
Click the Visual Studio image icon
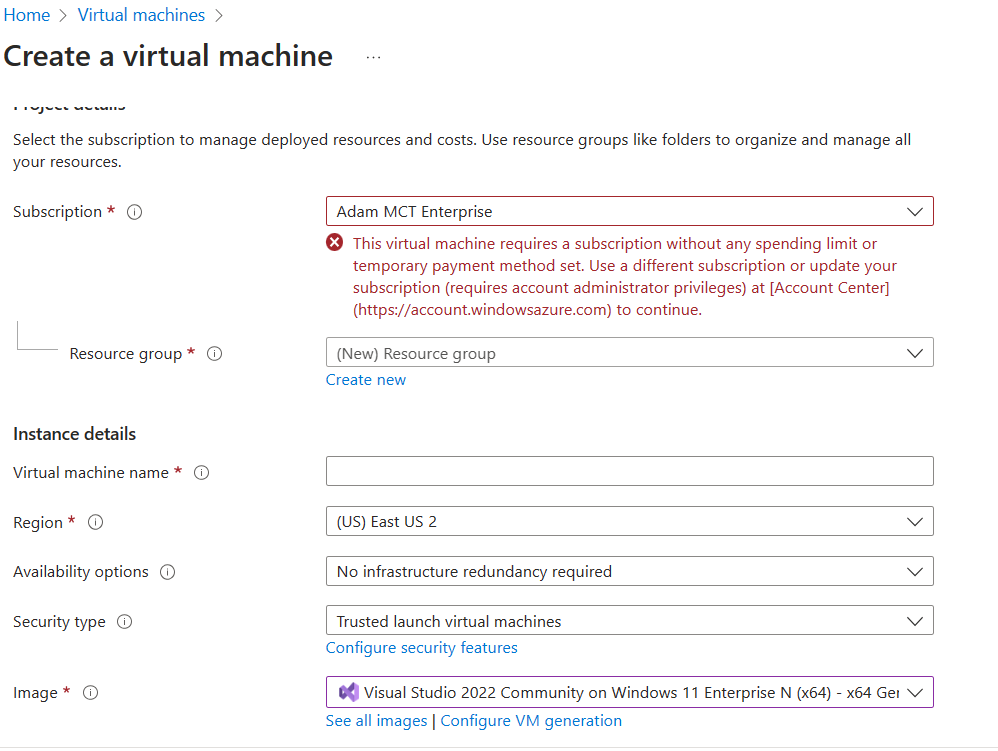coord(348,692)
